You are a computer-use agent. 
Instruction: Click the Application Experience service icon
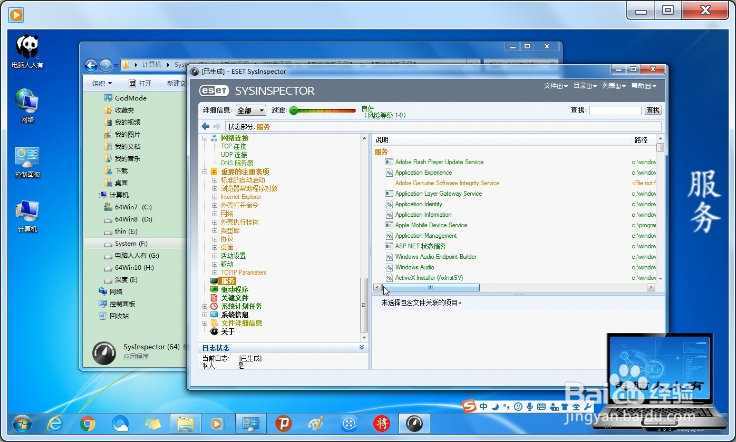(389, 173)
